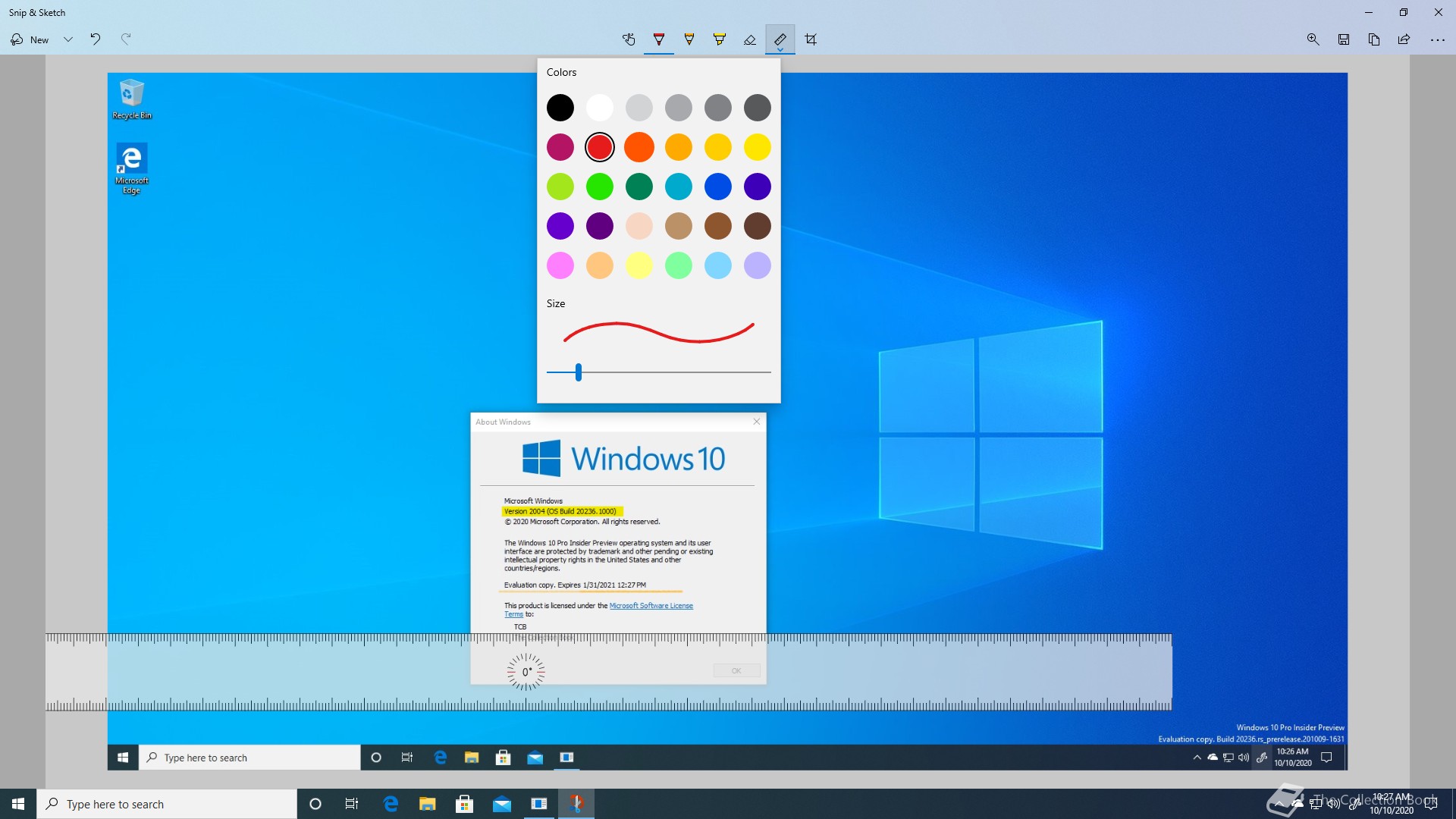Choose the pastel mint green swatch
The width and height of the screenshot is (1456, 819).
point(679,265)
